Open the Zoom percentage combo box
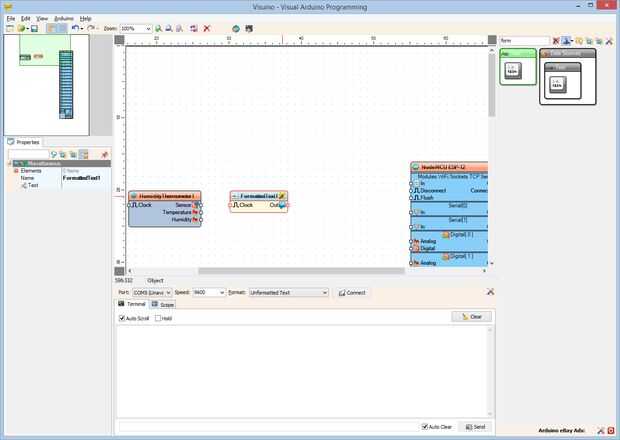This screenshot has height=440, width=620. point(136,28)
